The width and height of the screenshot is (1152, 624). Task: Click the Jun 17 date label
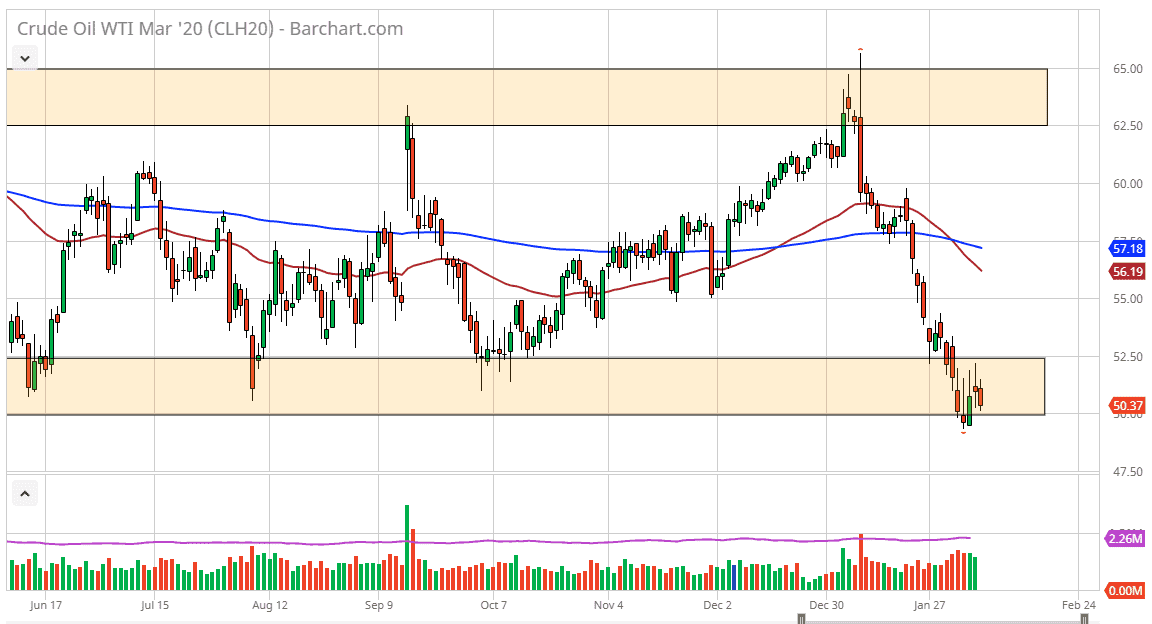(46, 606)
